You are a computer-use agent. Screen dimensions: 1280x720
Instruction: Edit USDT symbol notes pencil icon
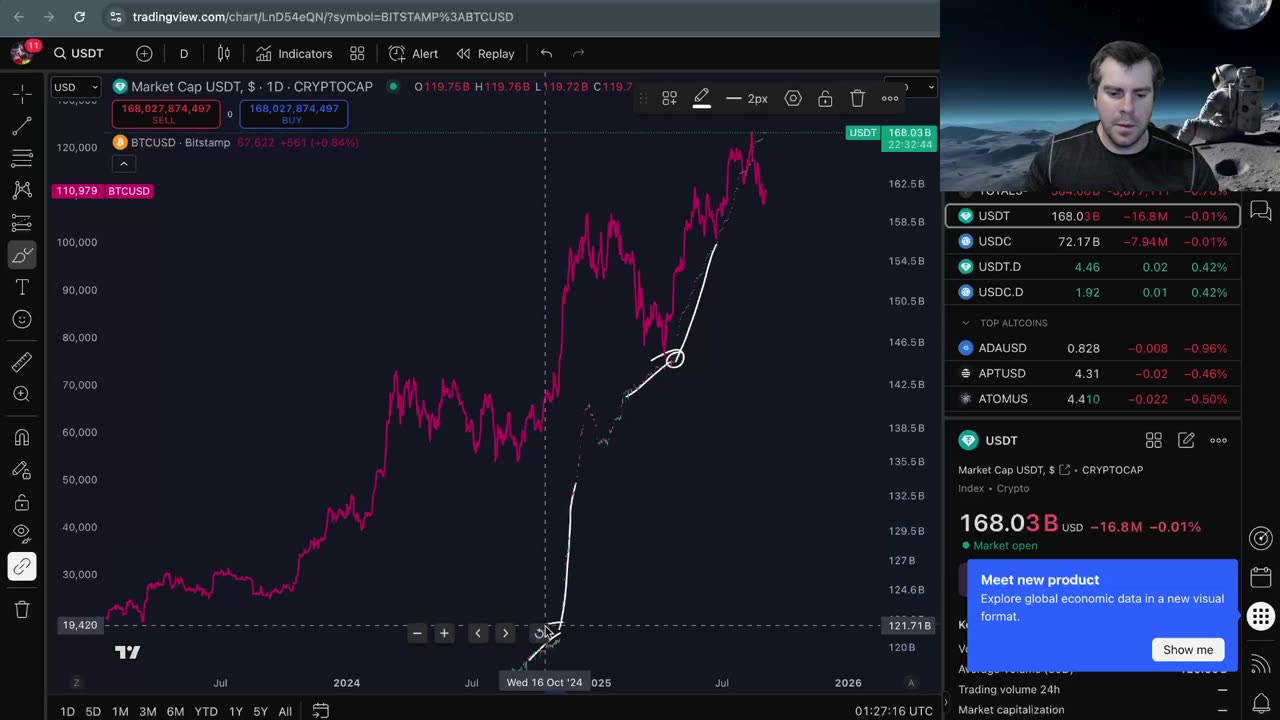(x=1186, y=440)
